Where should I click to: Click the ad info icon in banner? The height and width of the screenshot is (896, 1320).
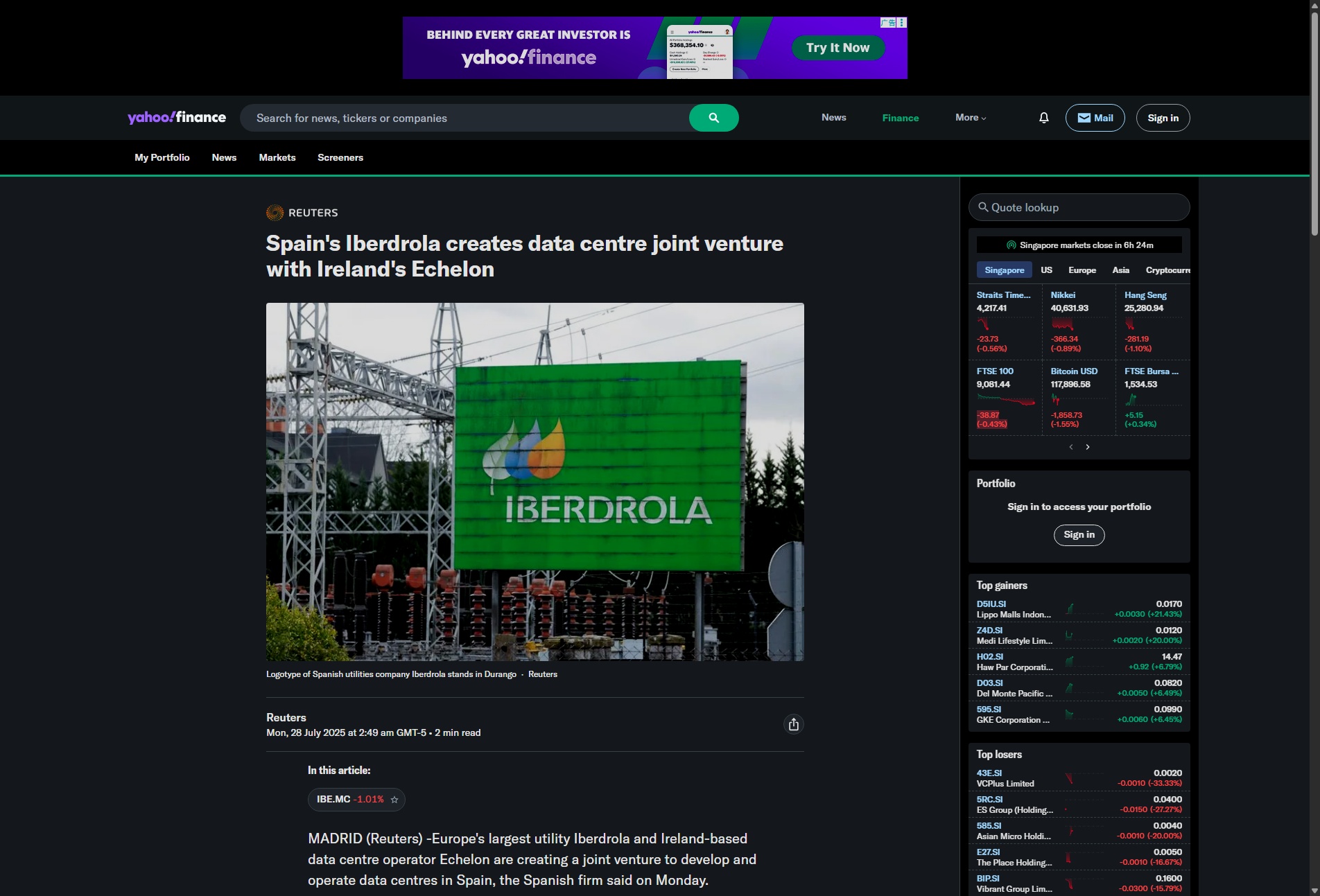click(902, 22)
